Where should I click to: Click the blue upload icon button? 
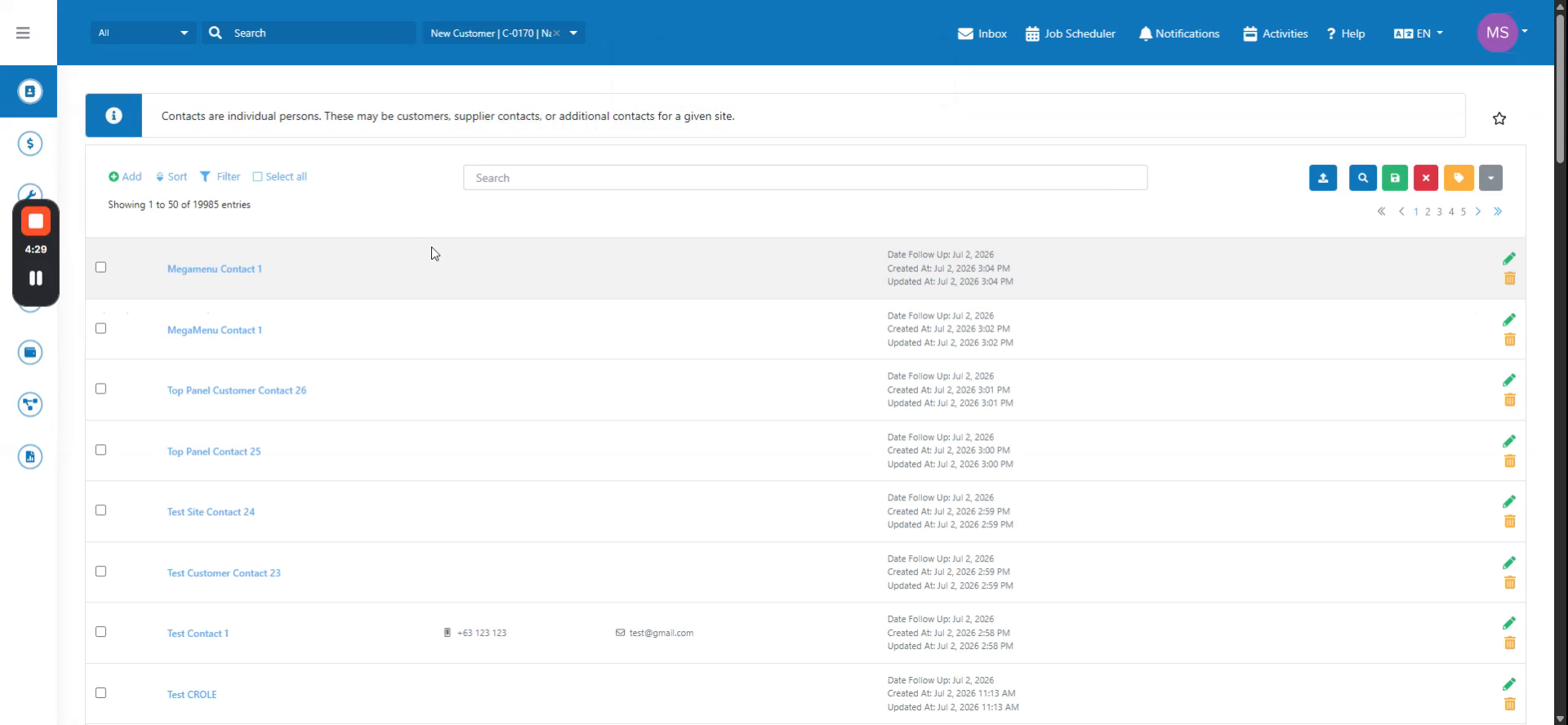pyautogui.click(x=1323, y=178)
